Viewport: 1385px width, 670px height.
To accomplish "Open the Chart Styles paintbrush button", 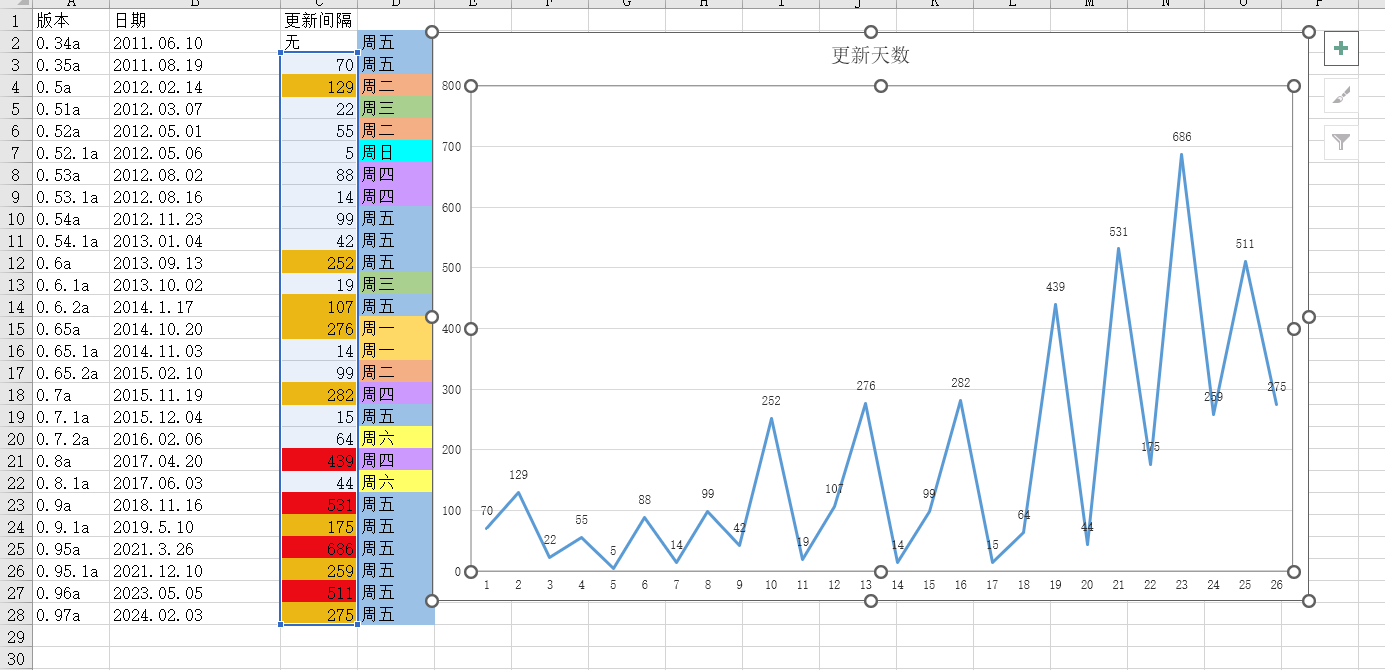I will coord(1341,95).
